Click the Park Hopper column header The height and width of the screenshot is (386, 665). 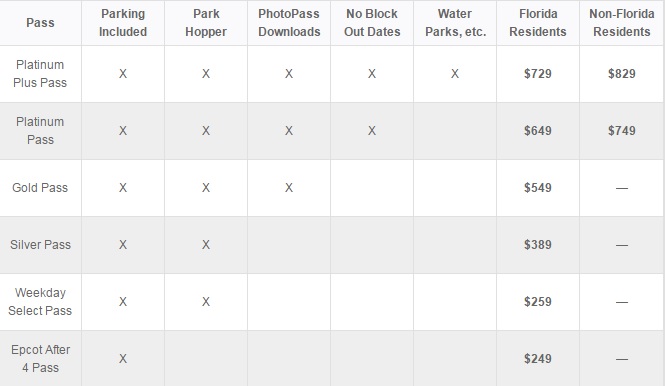[206, 23]
